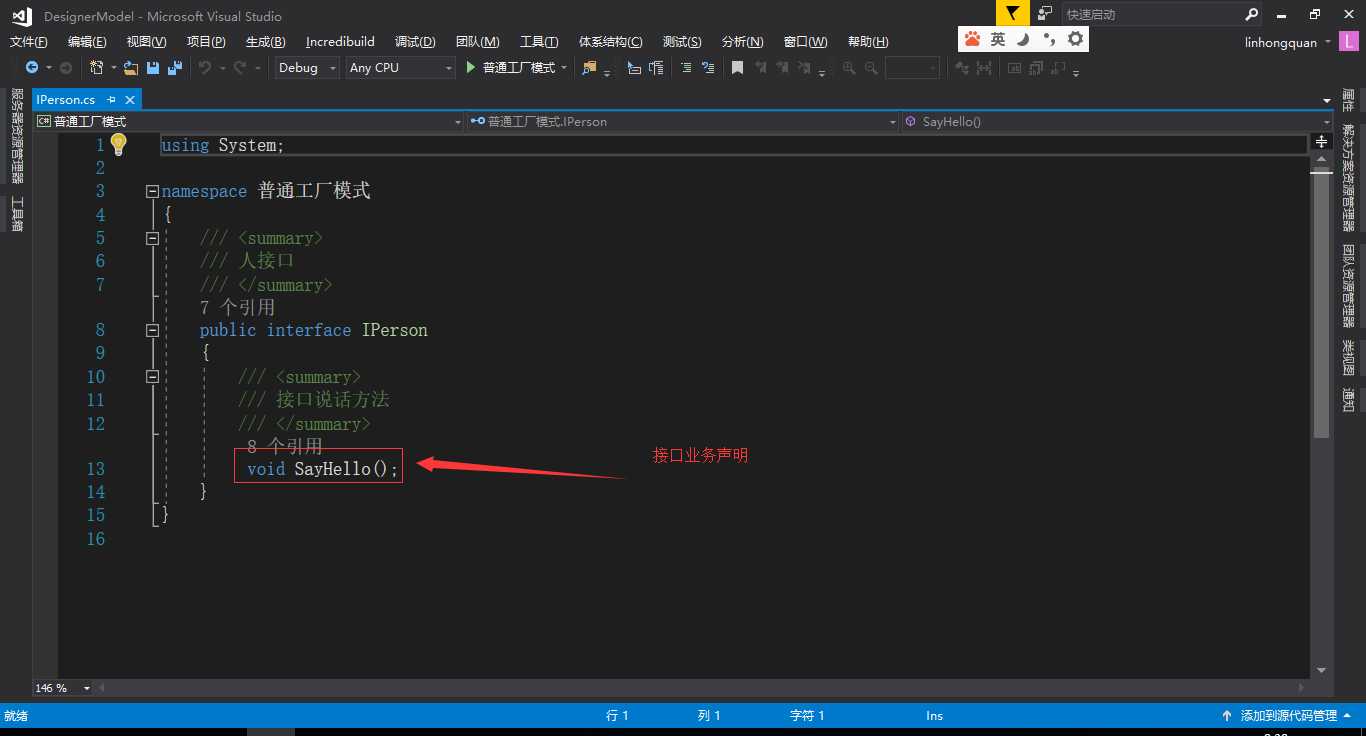Open the startup project dropdown arrow

564,67
